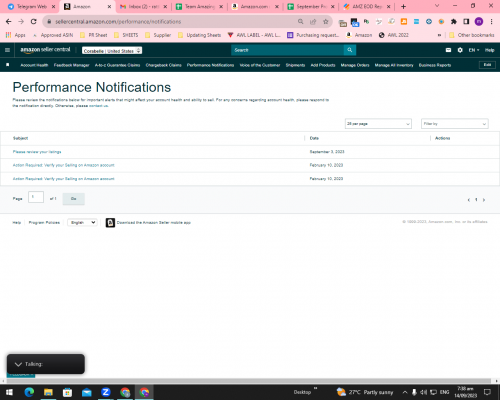Switch to the Gmail Inbox tab
The height and width of the screenshot is (400, 500).
(143, 6)
